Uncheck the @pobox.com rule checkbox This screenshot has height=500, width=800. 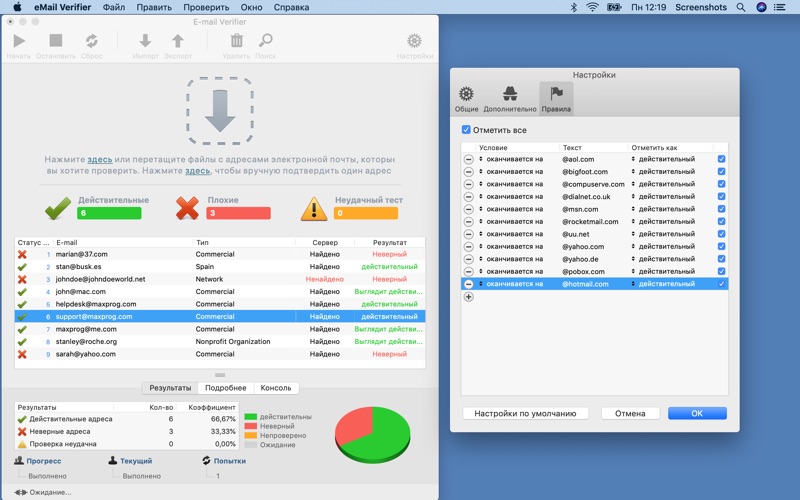click(x=721, y=271)
